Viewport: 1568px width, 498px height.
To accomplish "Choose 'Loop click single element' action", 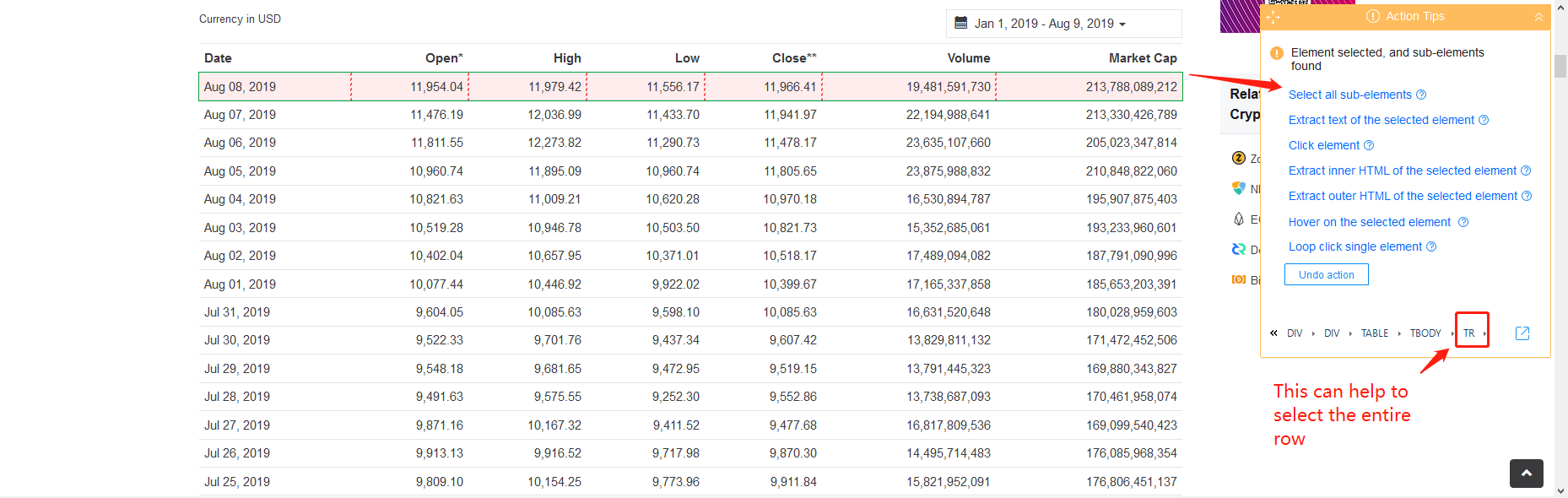I will point(1355,246).
